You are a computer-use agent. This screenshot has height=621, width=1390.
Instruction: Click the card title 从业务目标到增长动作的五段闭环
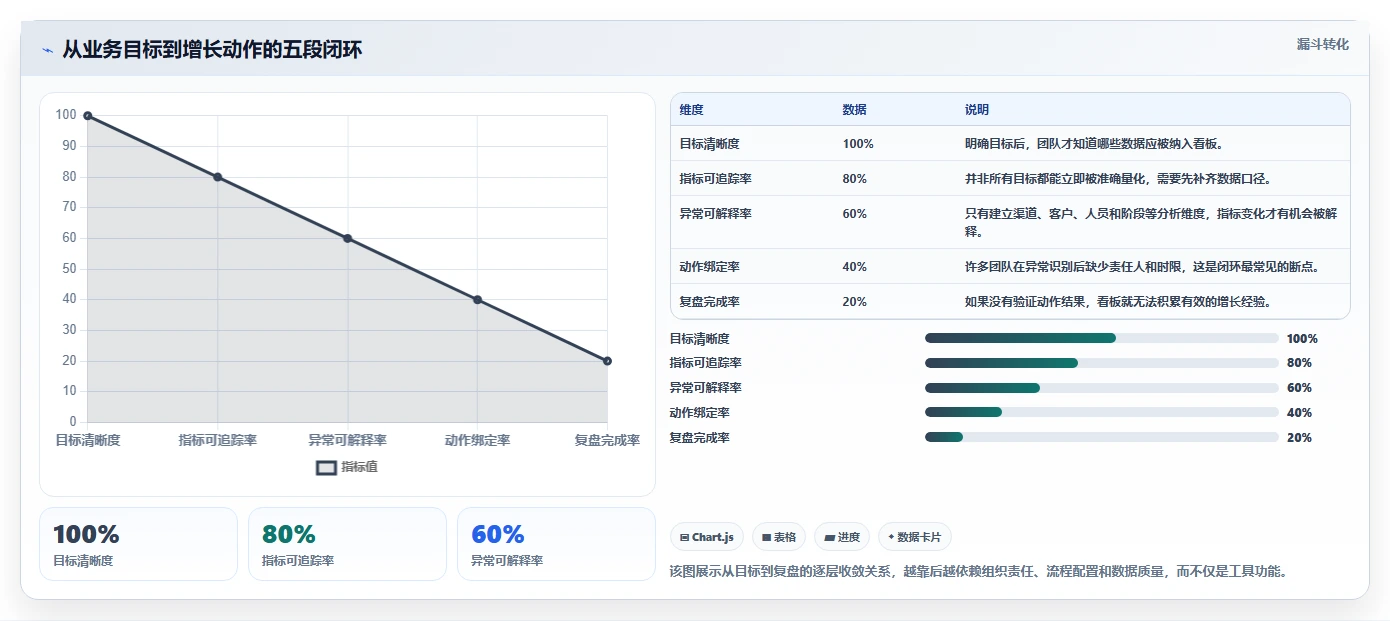pyautogui.click(x=212, y=50)
